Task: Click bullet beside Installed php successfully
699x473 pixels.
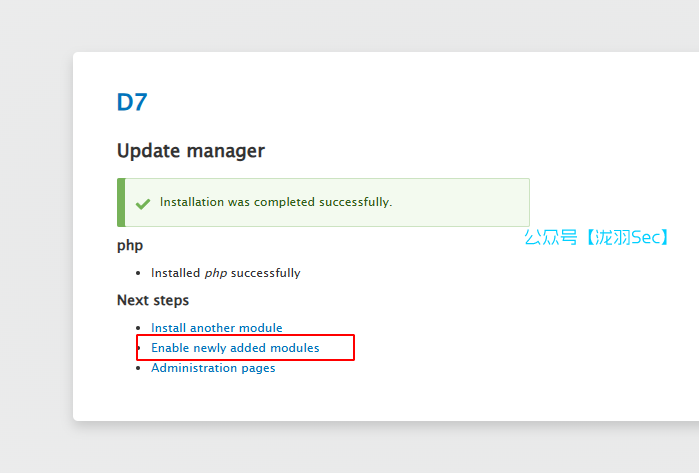Action: point(138,273)
